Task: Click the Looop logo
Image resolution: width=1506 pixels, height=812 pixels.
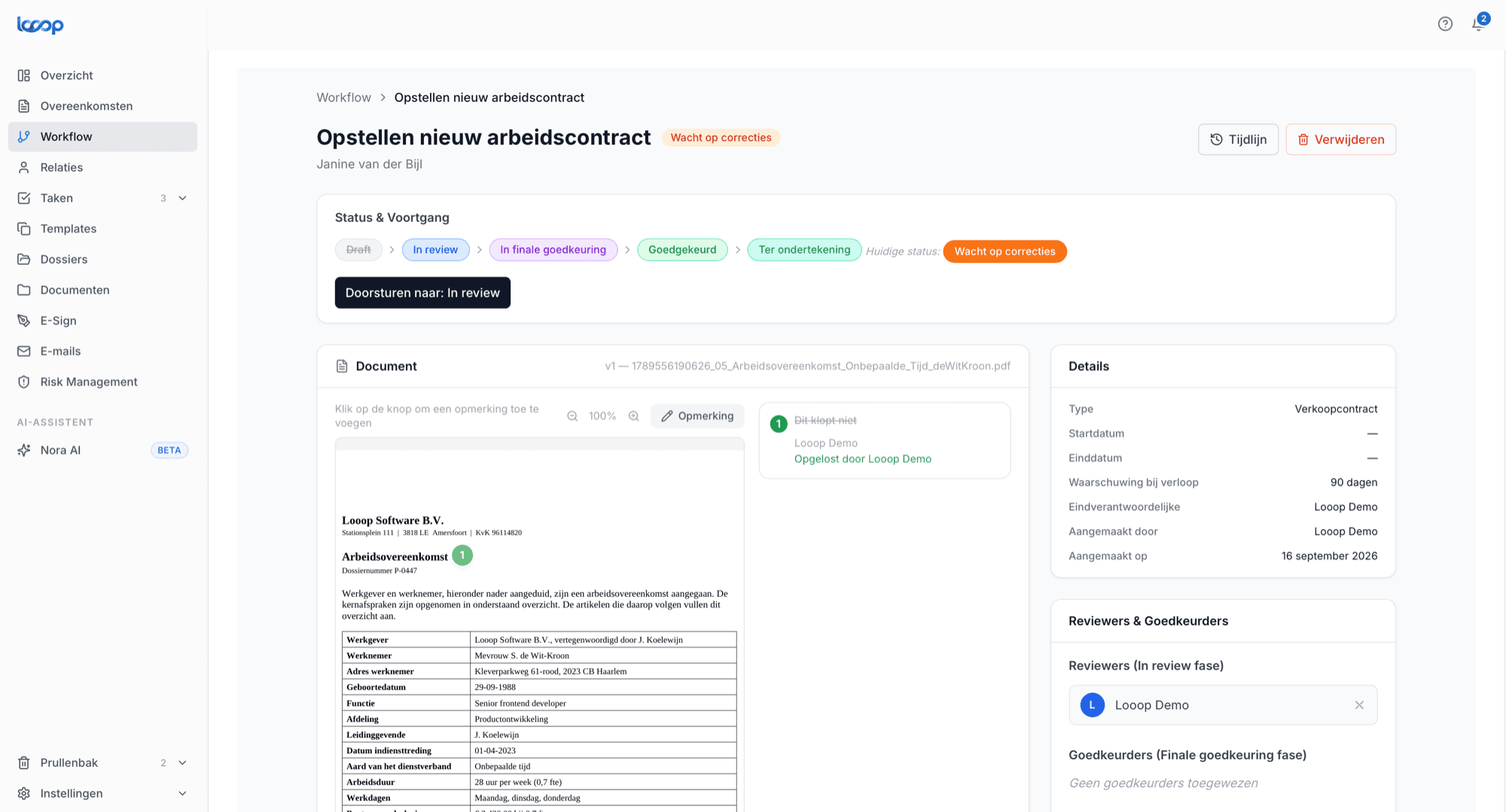Action: pyautogui.click(x=40, y=25)
